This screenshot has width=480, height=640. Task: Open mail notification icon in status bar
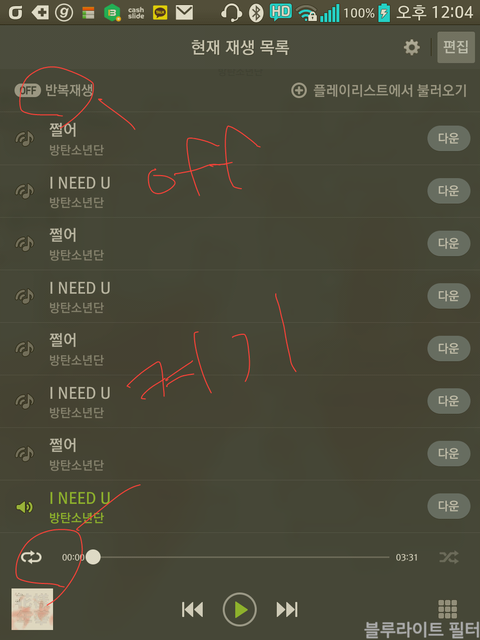tap(184, 13)
